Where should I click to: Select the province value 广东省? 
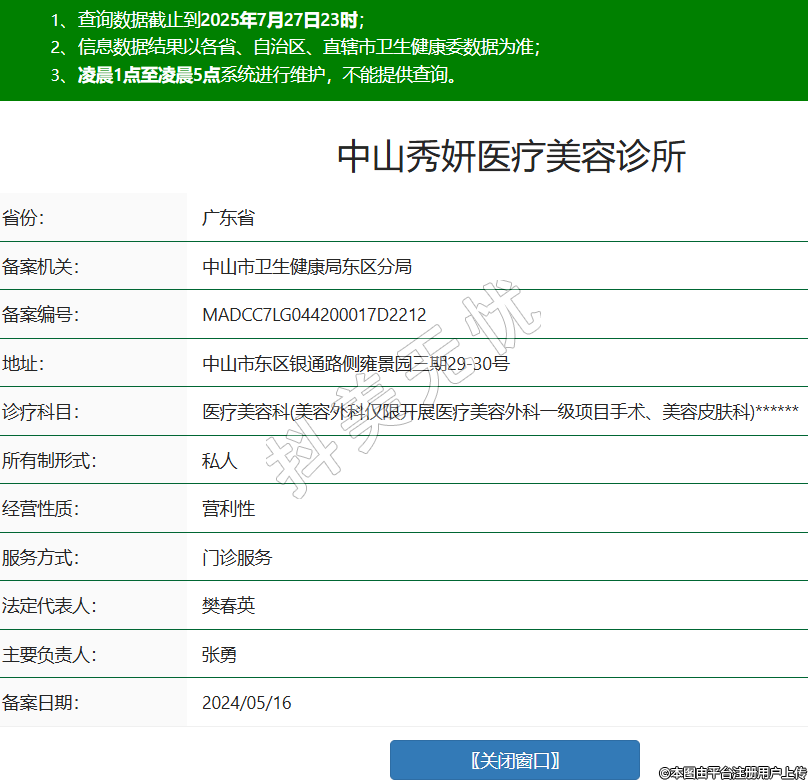click(228, 218)
